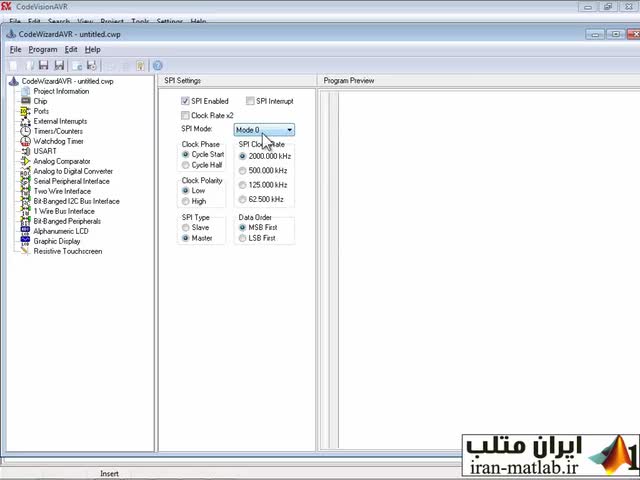Click the Program Preview toolbar icon
Viewport: 640px width, 480px height.
pyautogui.click(x=77, y=65)
